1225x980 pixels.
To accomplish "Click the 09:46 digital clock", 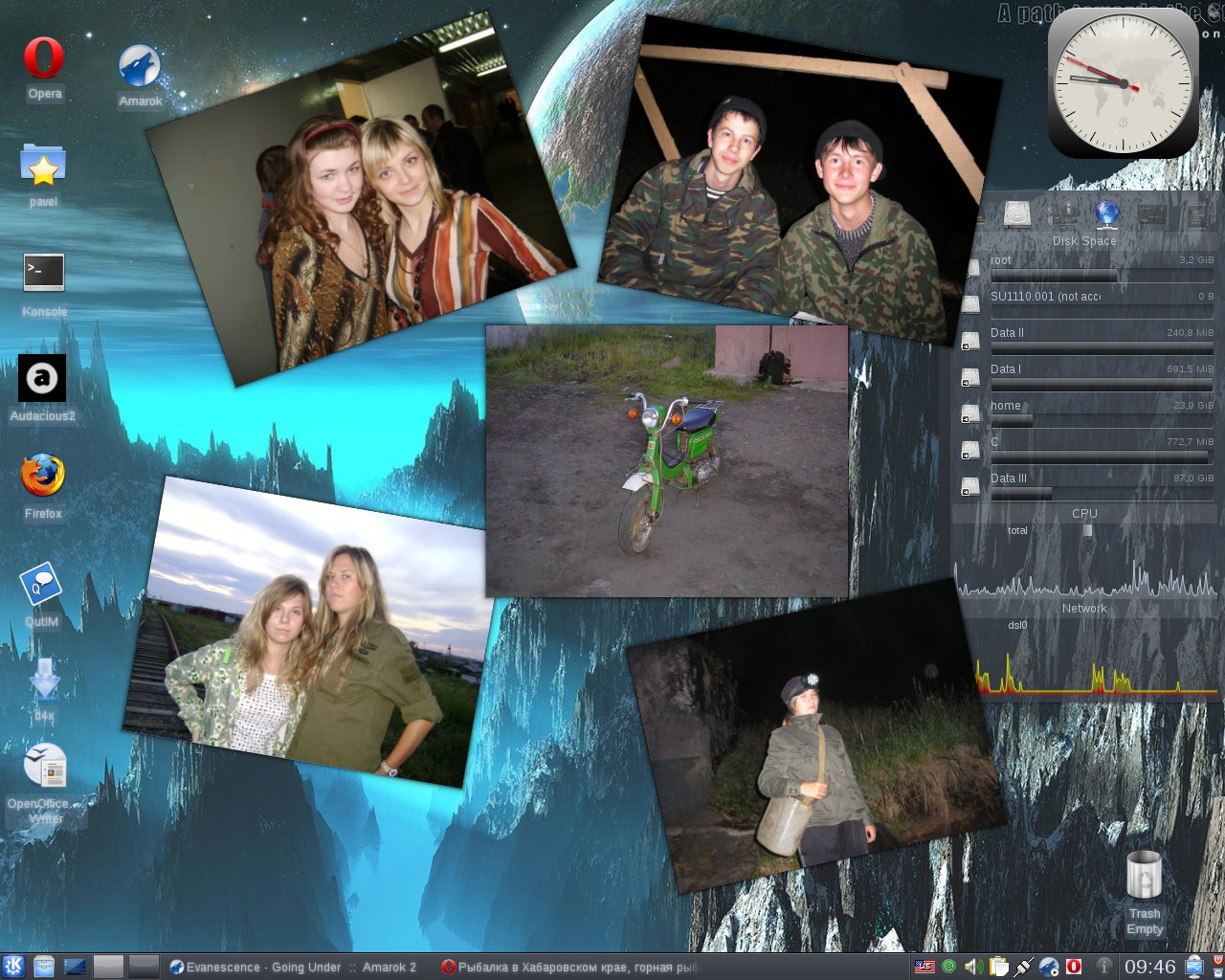I will 1149,967.
